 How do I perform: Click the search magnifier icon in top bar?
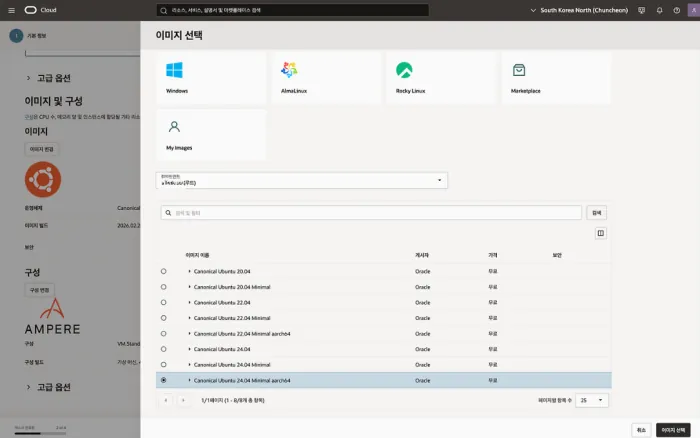164,10
